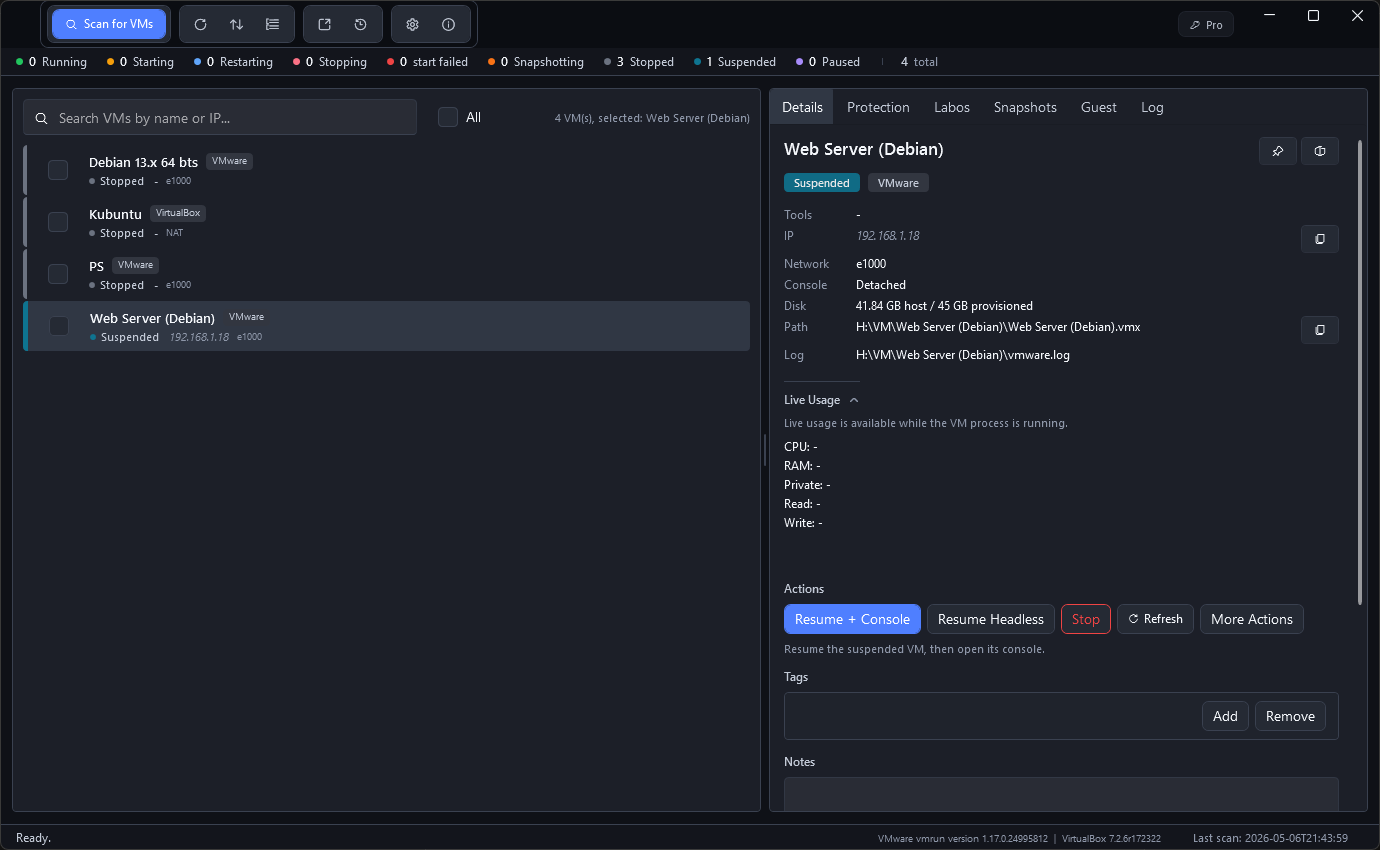
Task: Click the Running status filter
Action: (52, 62)
